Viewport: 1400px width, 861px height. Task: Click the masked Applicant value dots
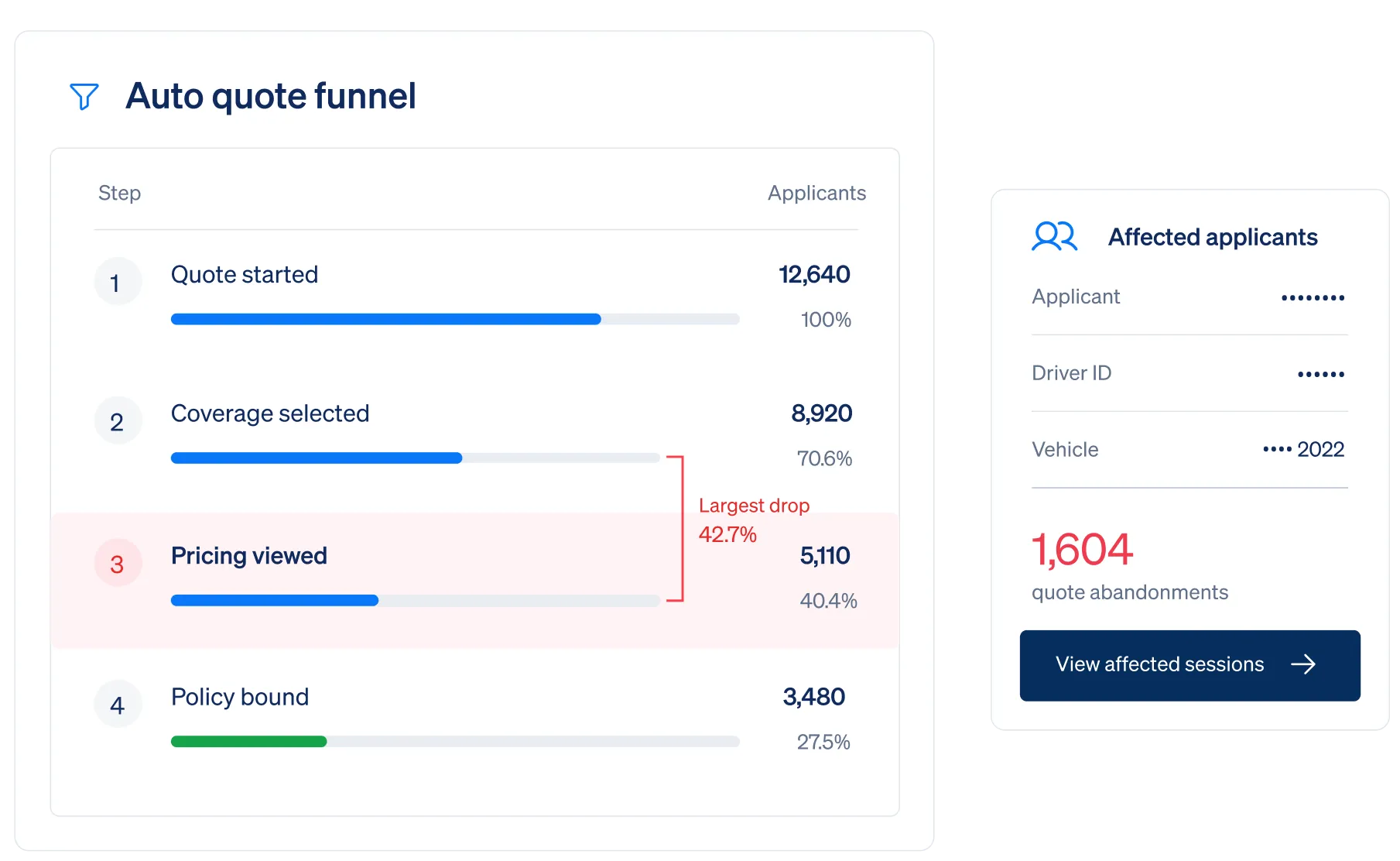[x=1313, y=297]
